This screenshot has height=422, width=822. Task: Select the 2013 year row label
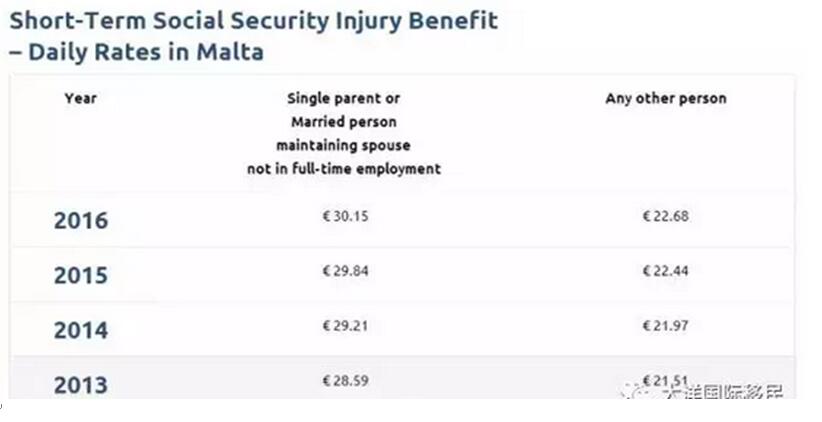81,385
